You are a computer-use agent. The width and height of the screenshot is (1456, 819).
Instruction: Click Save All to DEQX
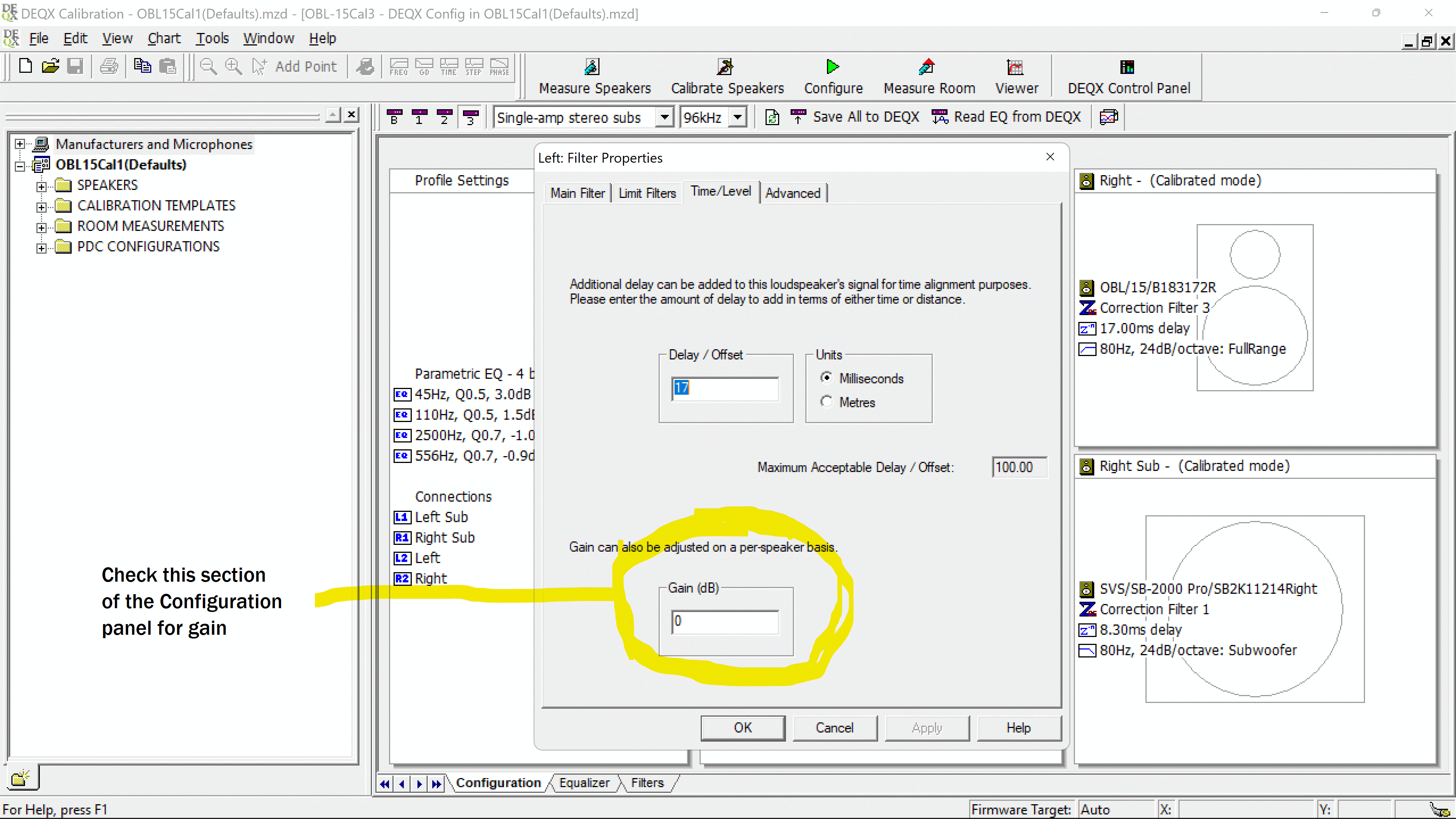click(855, 117)
